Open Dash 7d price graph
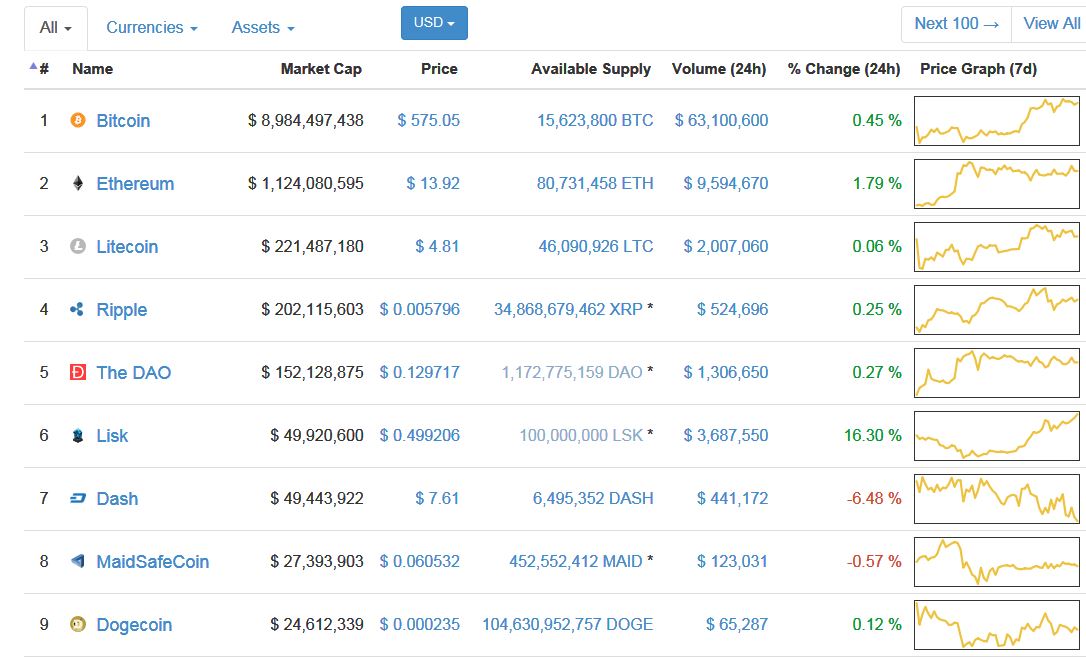Image resolution: width=1086 pixels, height=659 pixels. (x=997, y=499)
